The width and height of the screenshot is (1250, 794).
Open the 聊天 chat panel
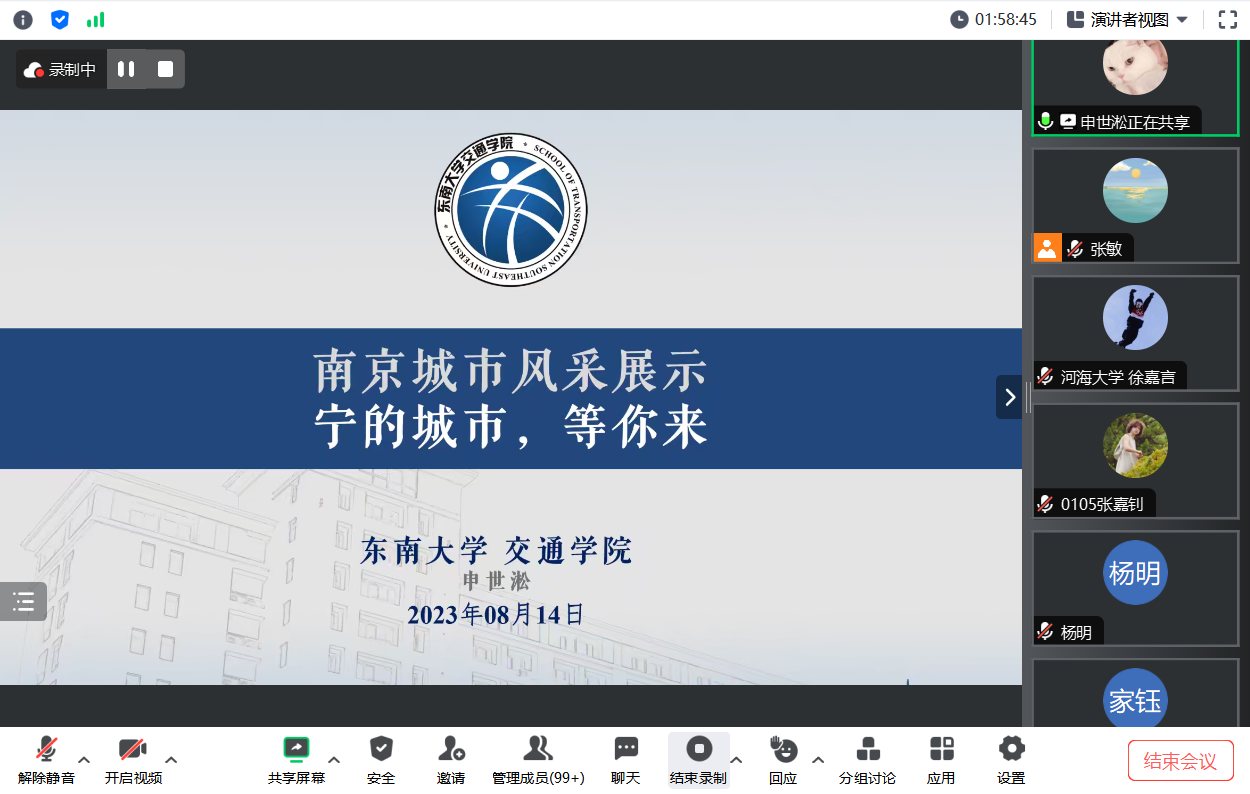pos(626,761)
